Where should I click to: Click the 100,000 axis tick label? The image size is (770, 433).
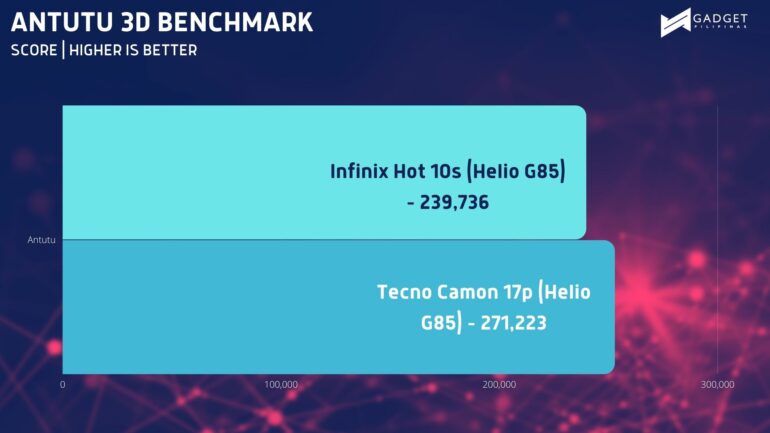pyautogui.click(x=281, y=384)
